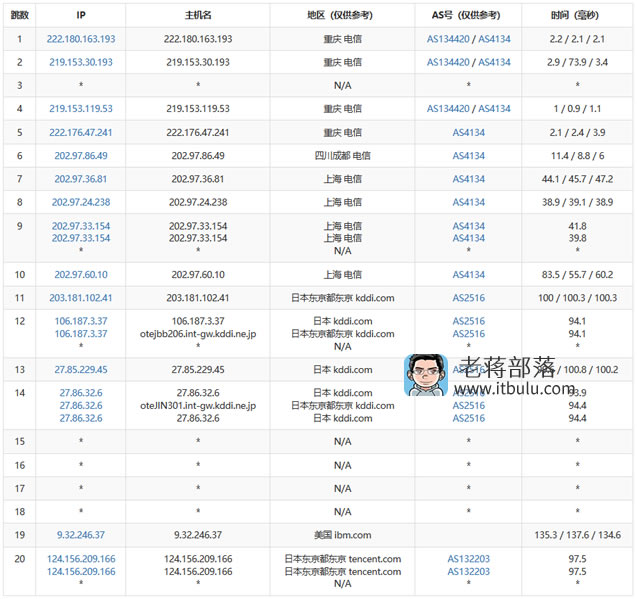Image resolution: width=637 pixels, height=599 pixels.
Task: Open AS134420 link in hop 1 row
Action: [448, 39]
